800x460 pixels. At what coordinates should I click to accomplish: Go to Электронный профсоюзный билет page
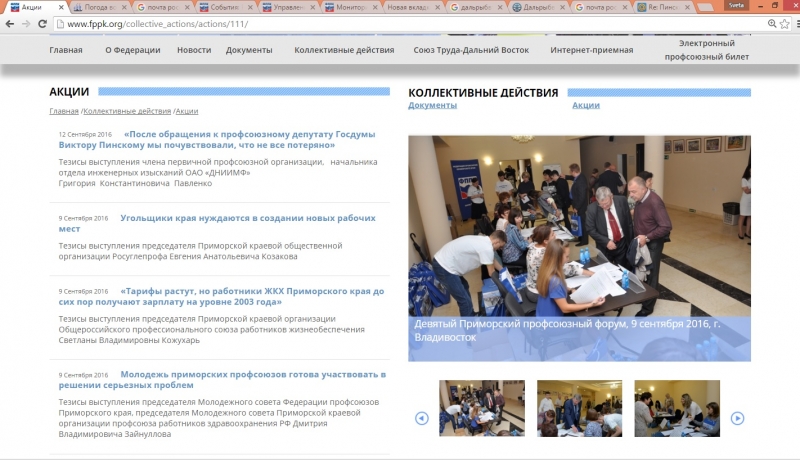pyautogui.click(x=706, y=51)
